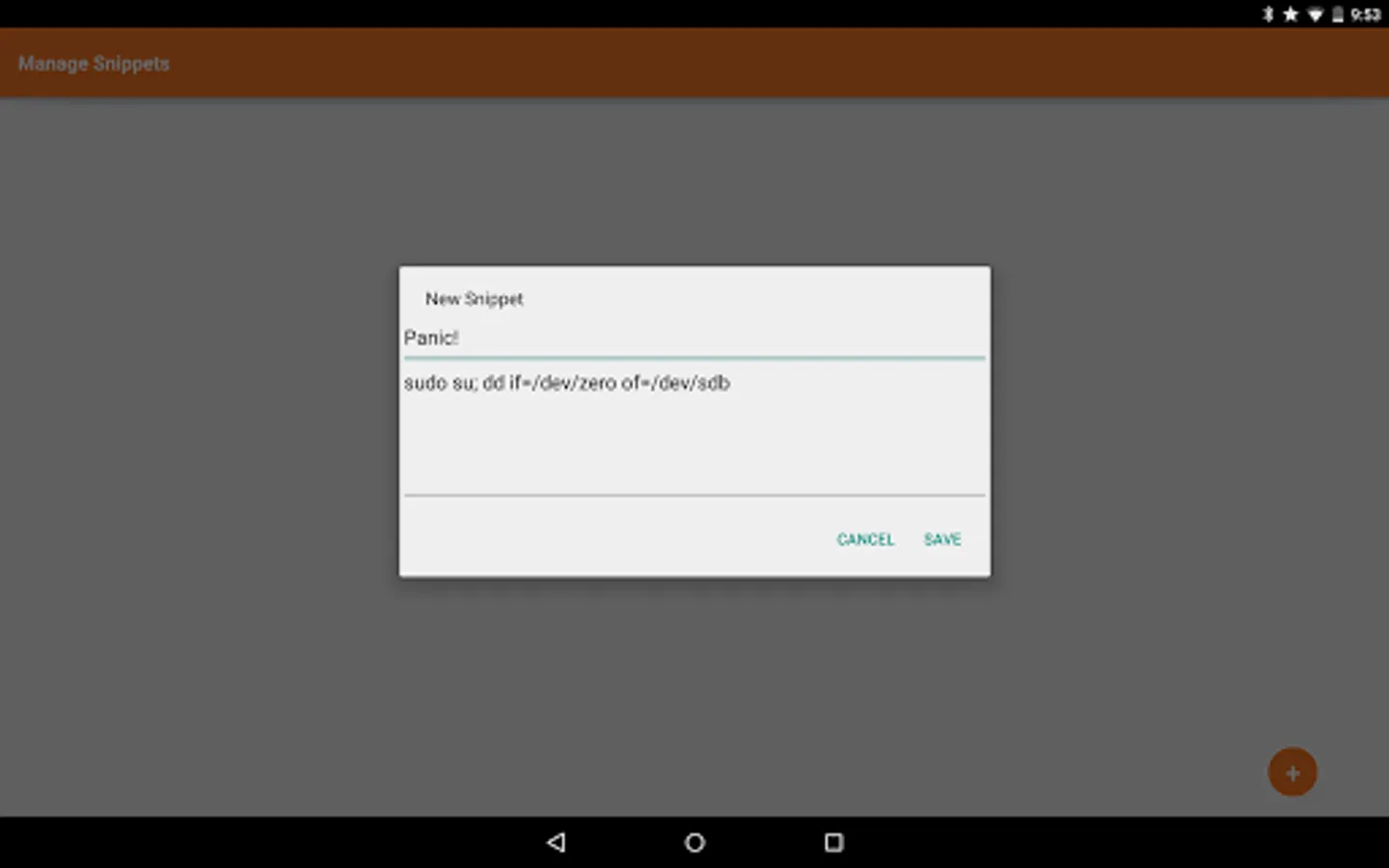Viewport: 1389px width, 868px height.
Task: Focus the snippet command text field
Action: (x=694, y=430)
